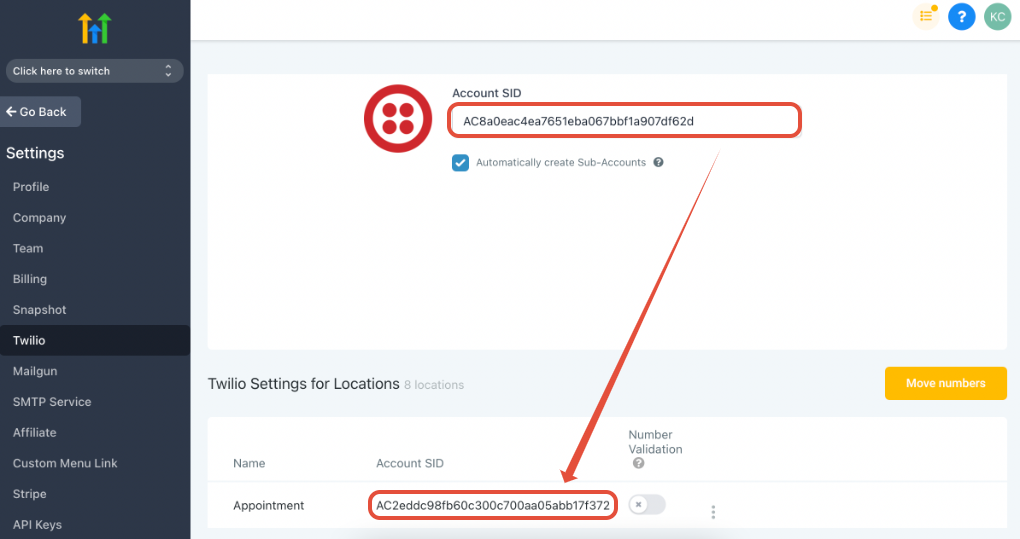Open the notifications list icon
The width and height of the screenshot is (1020, 539).
[926, 17]
